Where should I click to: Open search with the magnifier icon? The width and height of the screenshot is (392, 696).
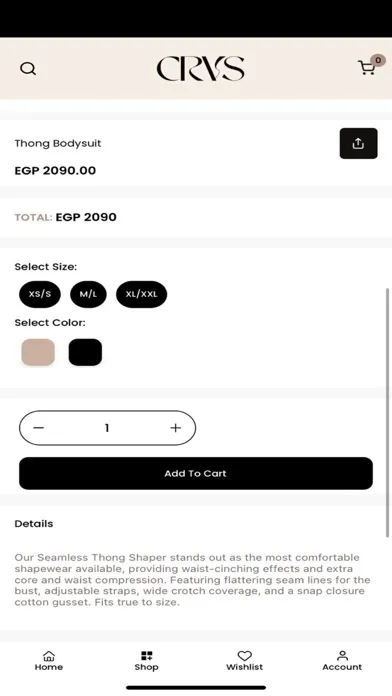tap(28, 69)
